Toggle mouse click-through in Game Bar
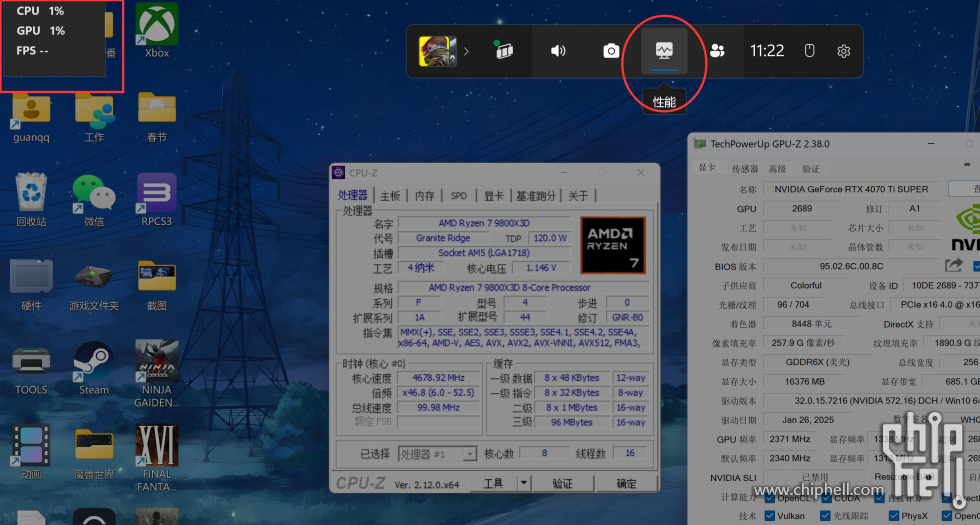Screen dimensions: 980x525 coord(809,51)
